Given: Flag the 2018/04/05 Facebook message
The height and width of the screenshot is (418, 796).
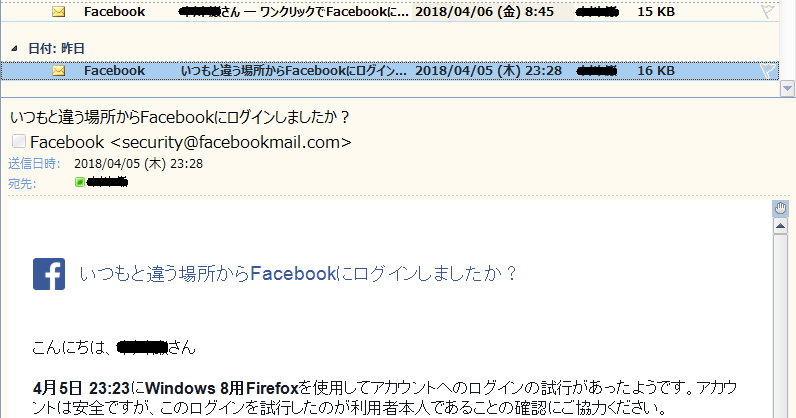Looking at the screenshot, I should [x=768, y=71].
